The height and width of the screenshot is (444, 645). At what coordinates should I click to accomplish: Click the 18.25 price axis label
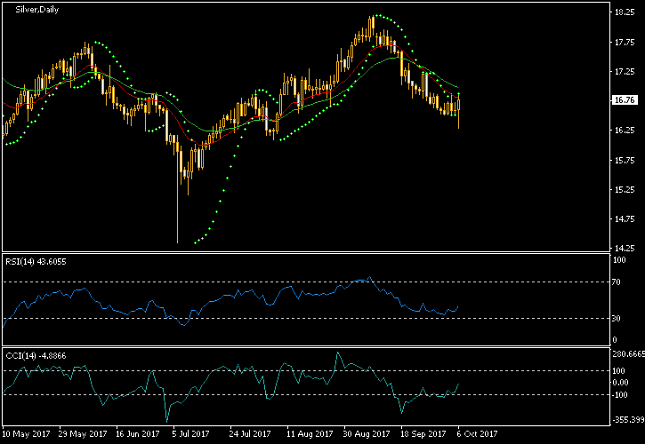point(624,12)
